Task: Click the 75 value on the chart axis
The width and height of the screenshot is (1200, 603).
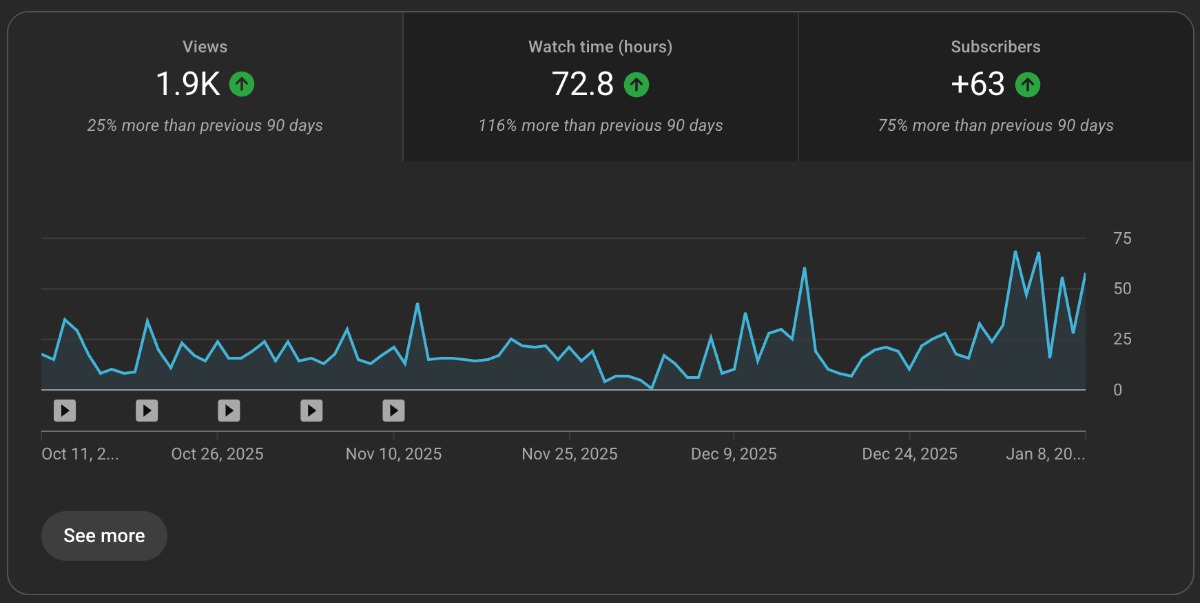Action: point(1123,238)
